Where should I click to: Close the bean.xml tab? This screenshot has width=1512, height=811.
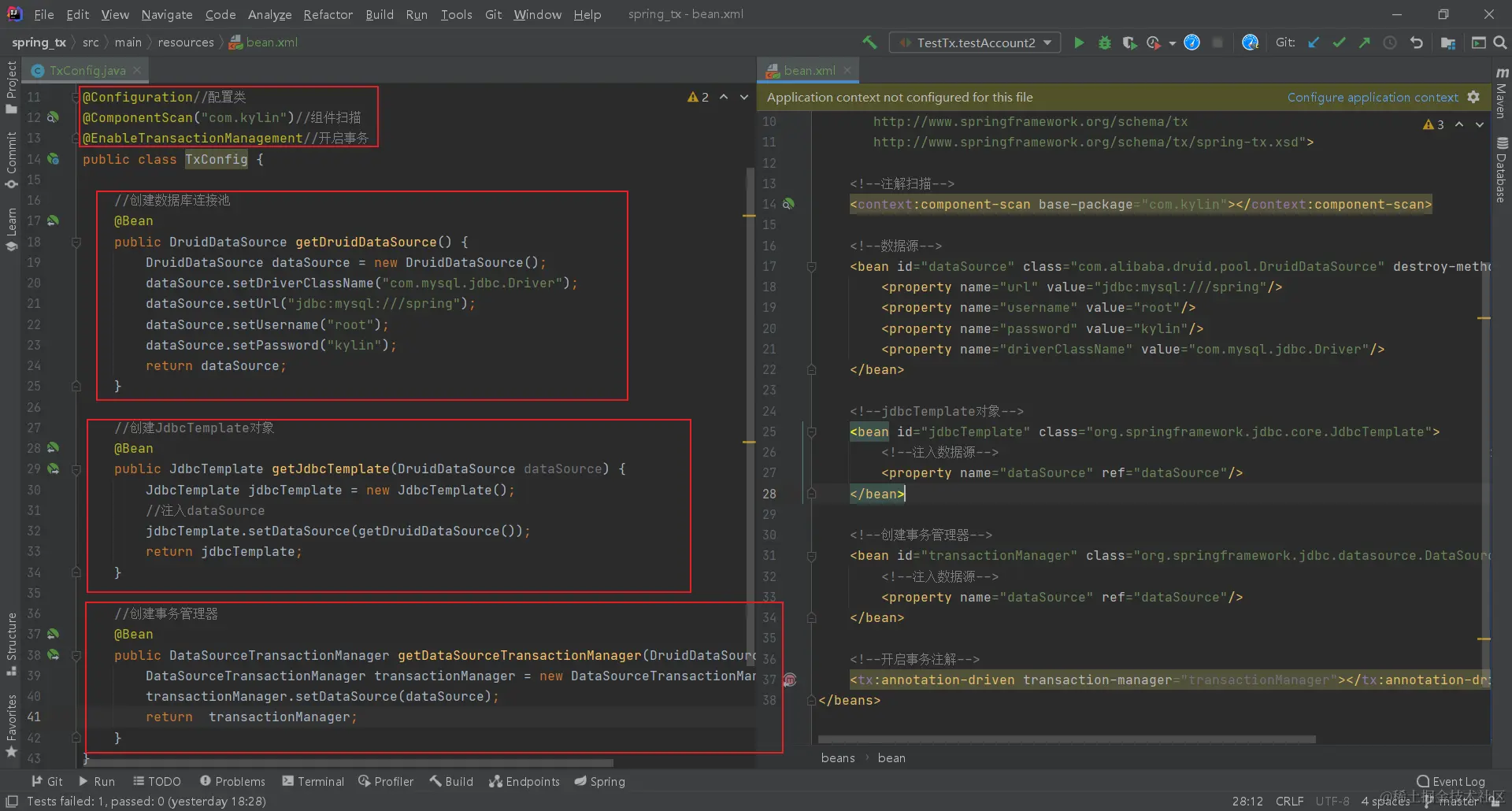click(847, 70)
